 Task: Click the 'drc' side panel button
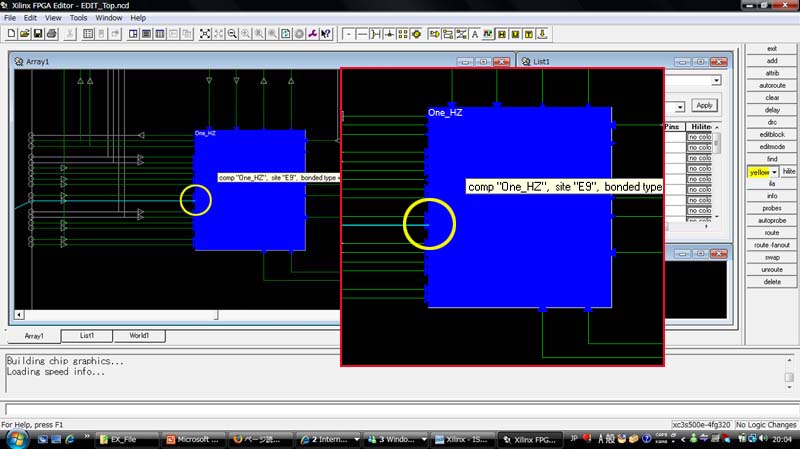[x=771, y=122]
